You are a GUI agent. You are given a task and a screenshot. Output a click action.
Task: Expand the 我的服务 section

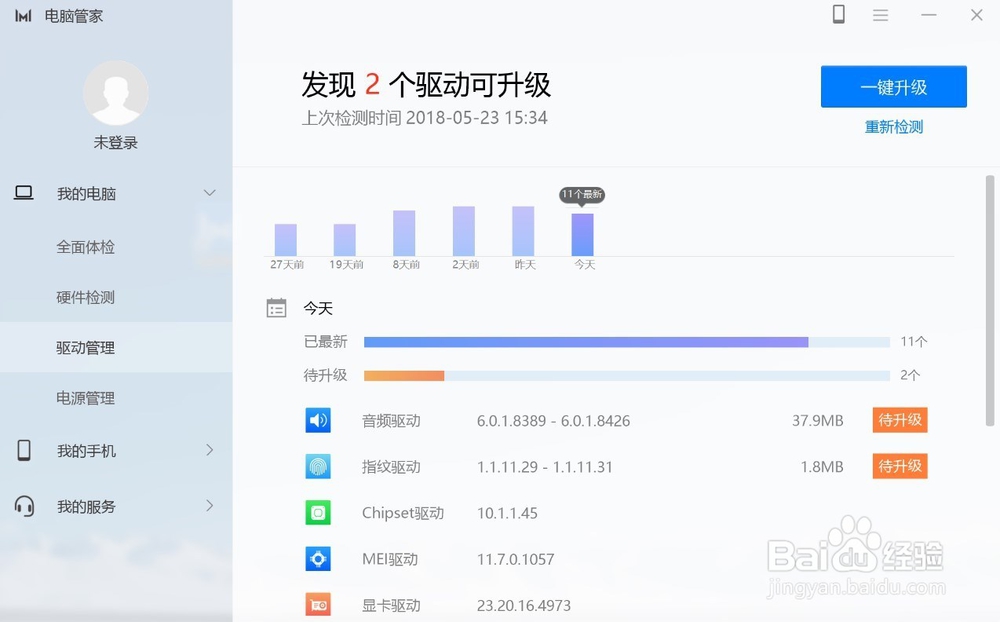pos(210,506)
